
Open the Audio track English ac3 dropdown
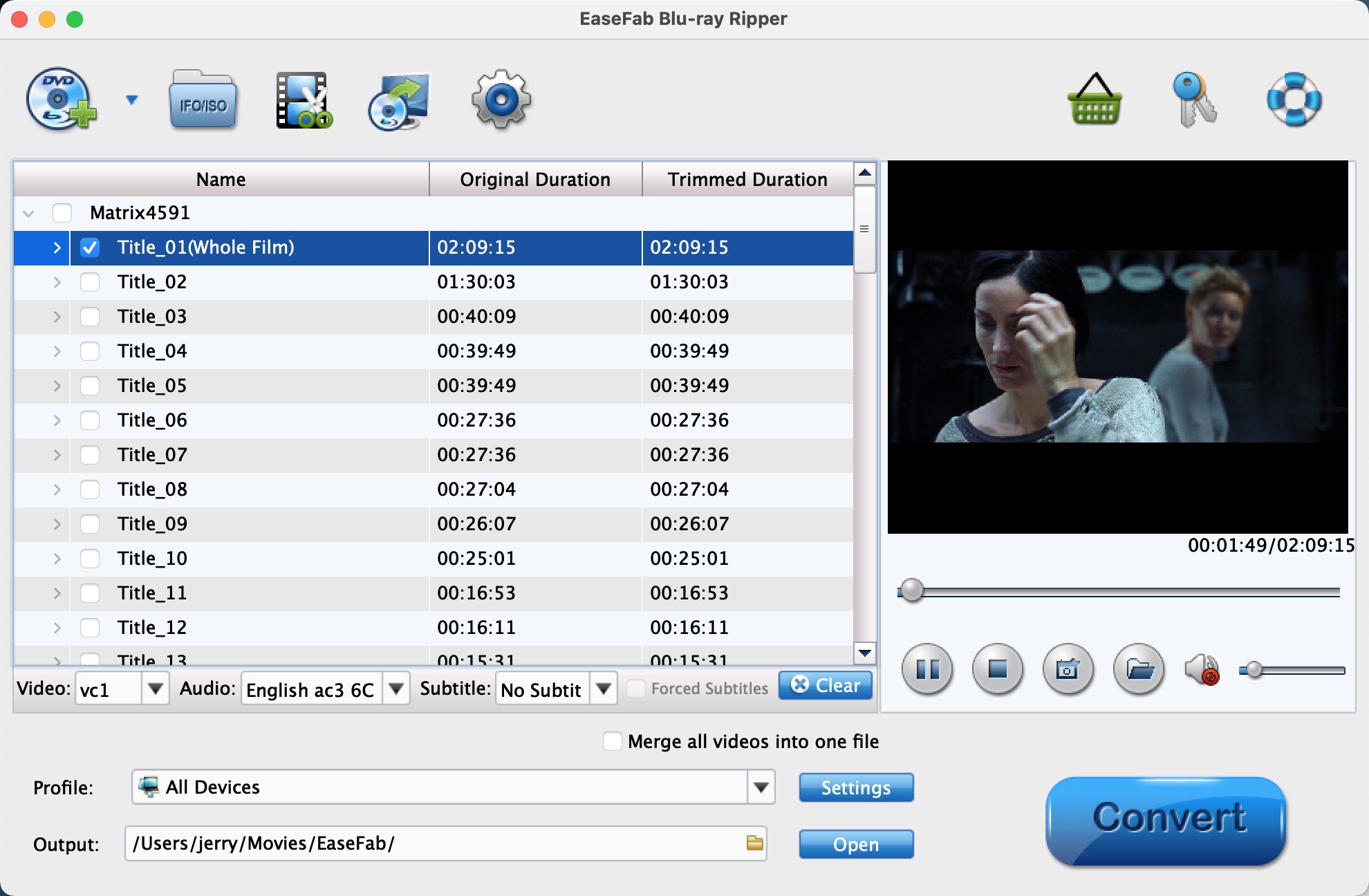click(x=396, y=689)
